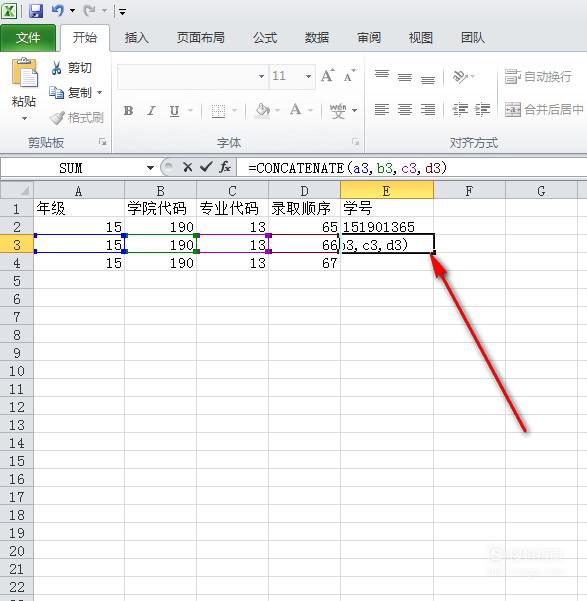Screen dimensions: 587x601
Task: Switch to the View (视图) tab
Action: [x=421, y=38]
